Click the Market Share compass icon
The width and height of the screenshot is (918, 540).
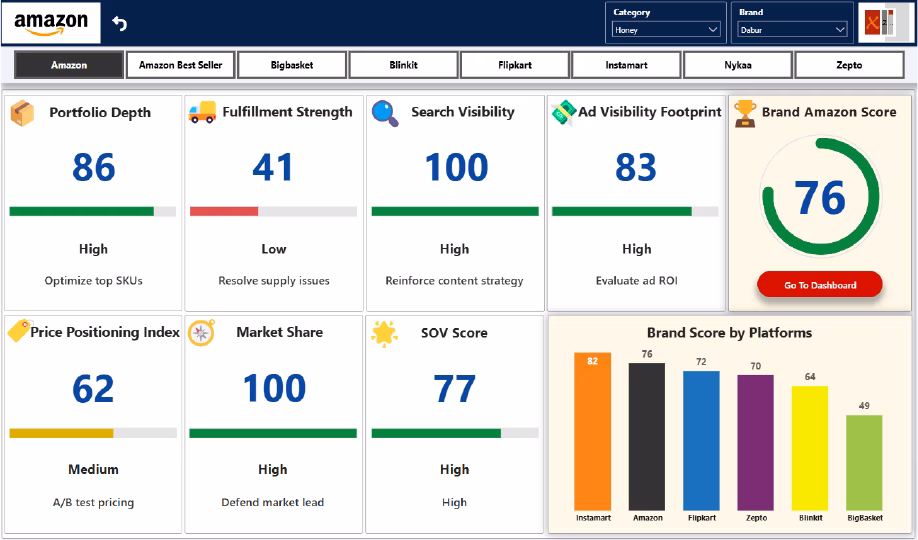pyautogui.click(x=201, y=333)
